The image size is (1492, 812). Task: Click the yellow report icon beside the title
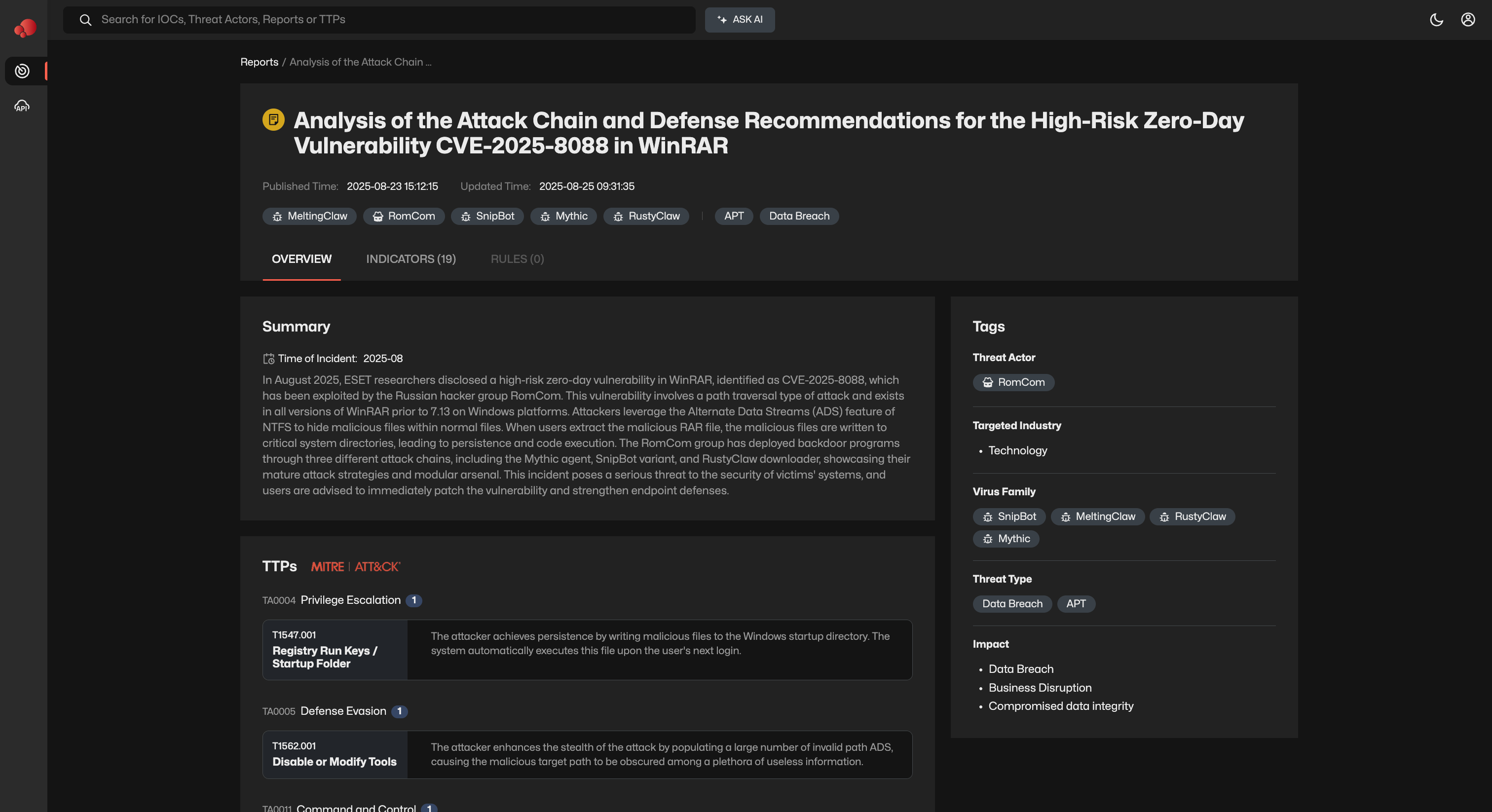[273, 120]
